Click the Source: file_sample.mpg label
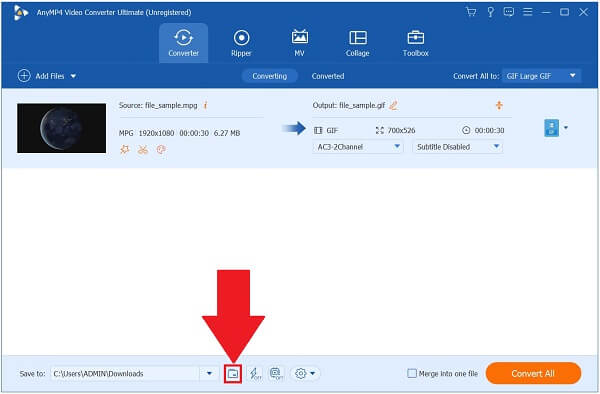 point(158,105)
